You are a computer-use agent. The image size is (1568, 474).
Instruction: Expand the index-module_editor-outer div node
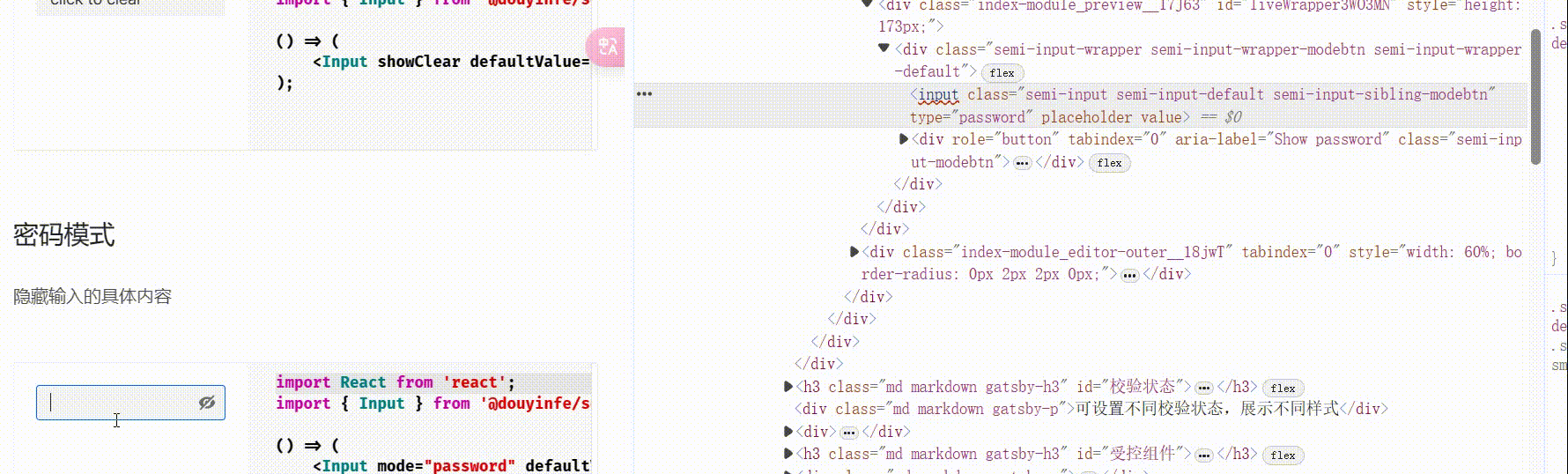tap(854, 252)
